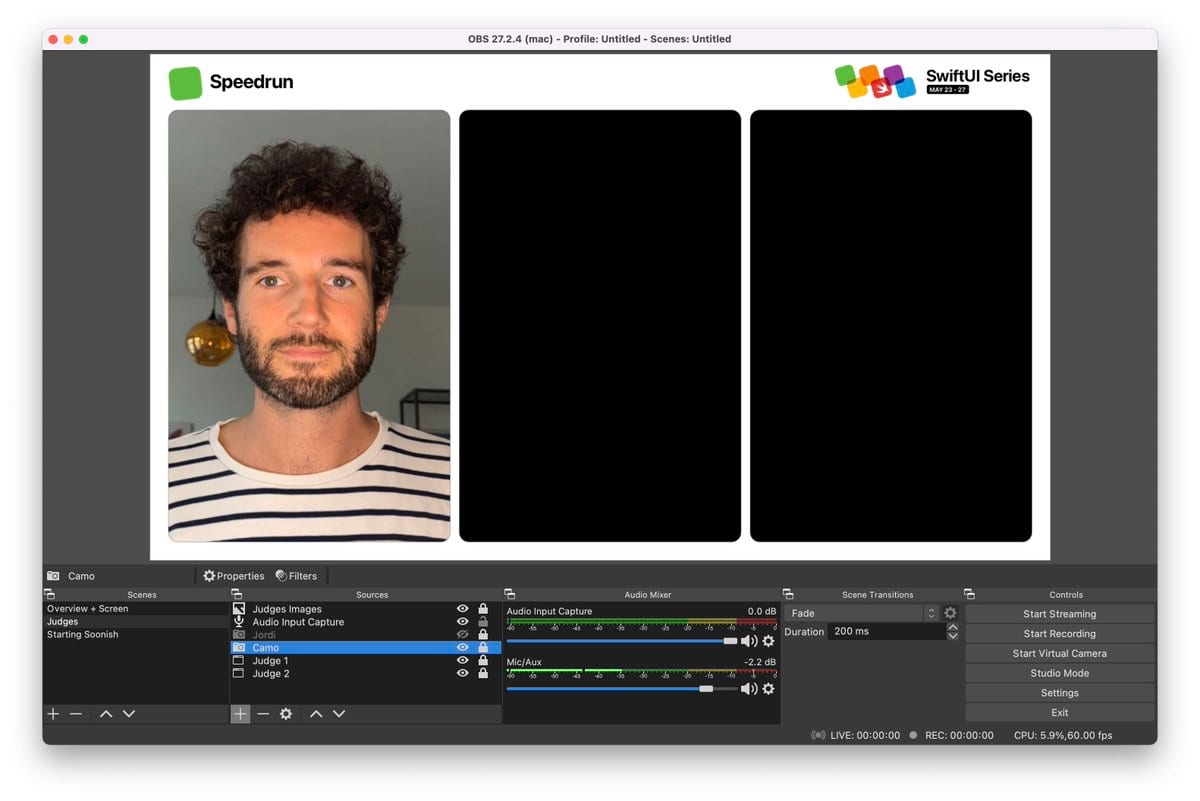Open Filters for Camo source
The width and height of the screenshot is (1200, 801).
pyautogui.click(x=296, y=576)
